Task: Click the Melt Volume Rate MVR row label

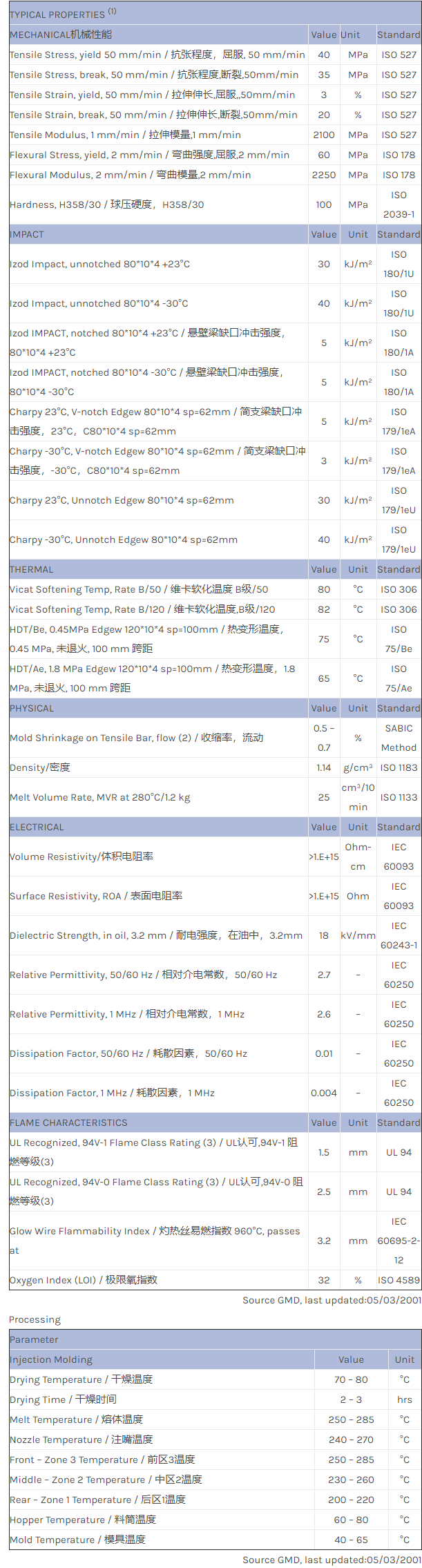Action: 99,798
